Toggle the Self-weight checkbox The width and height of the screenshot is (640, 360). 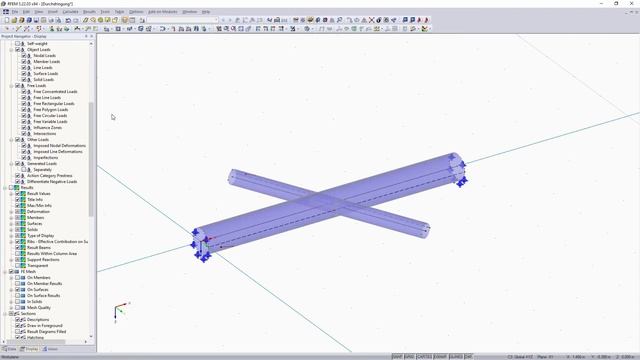click(17, 43)
